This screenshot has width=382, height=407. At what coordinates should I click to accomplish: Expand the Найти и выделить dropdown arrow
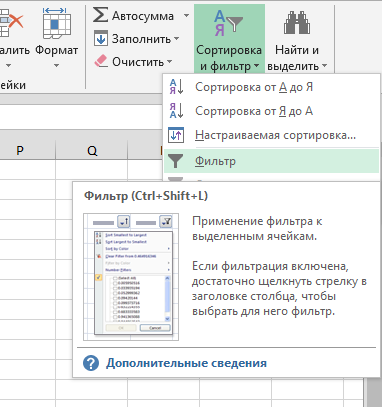[324, 66]
